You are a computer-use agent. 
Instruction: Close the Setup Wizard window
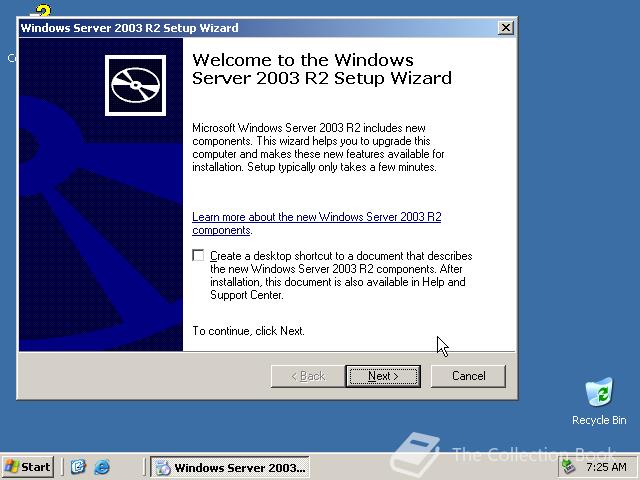[505, 28]
